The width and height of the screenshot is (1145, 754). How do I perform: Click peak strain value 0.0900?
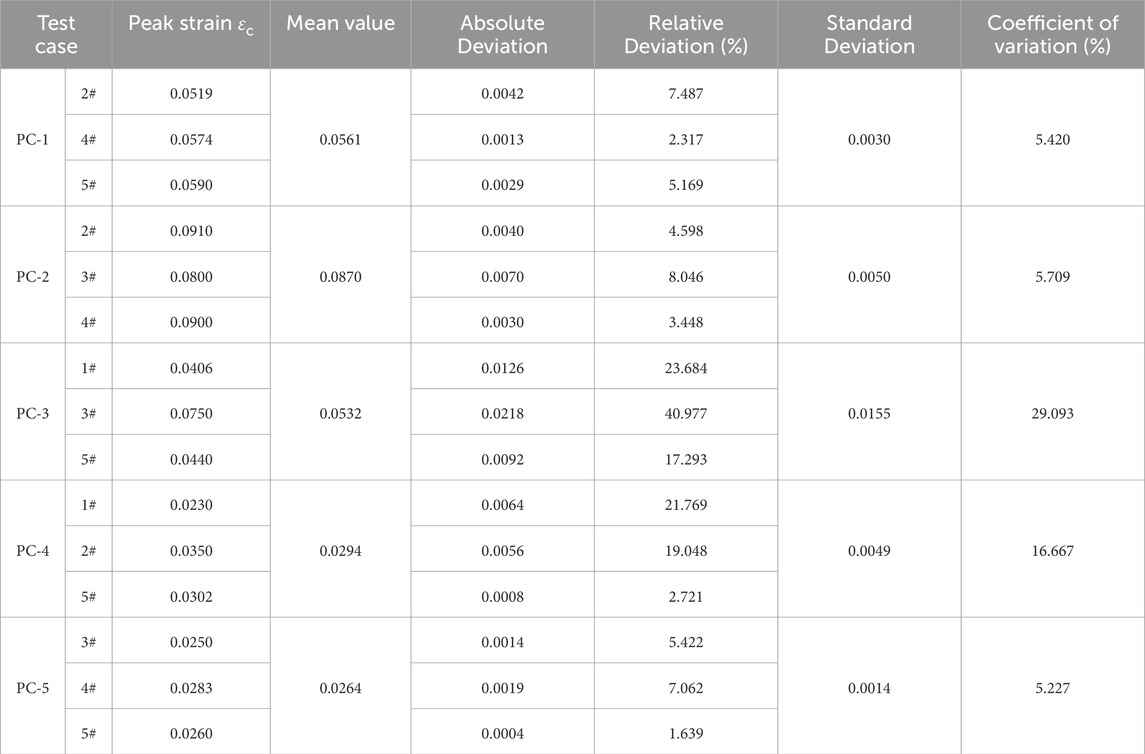pyautogui.click(x=191, y=322)
